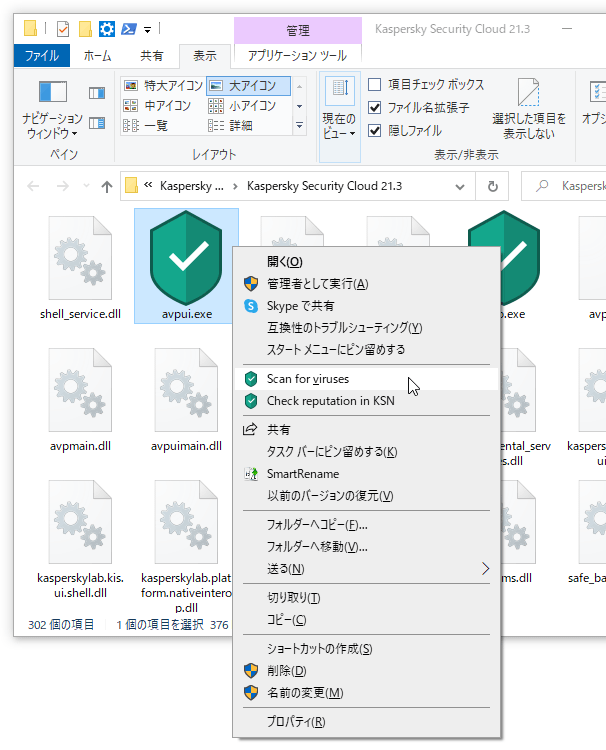Click the Kaspersky search box
Image resolution: width=606 pixels, height=750 pixels.
point(563,186)
